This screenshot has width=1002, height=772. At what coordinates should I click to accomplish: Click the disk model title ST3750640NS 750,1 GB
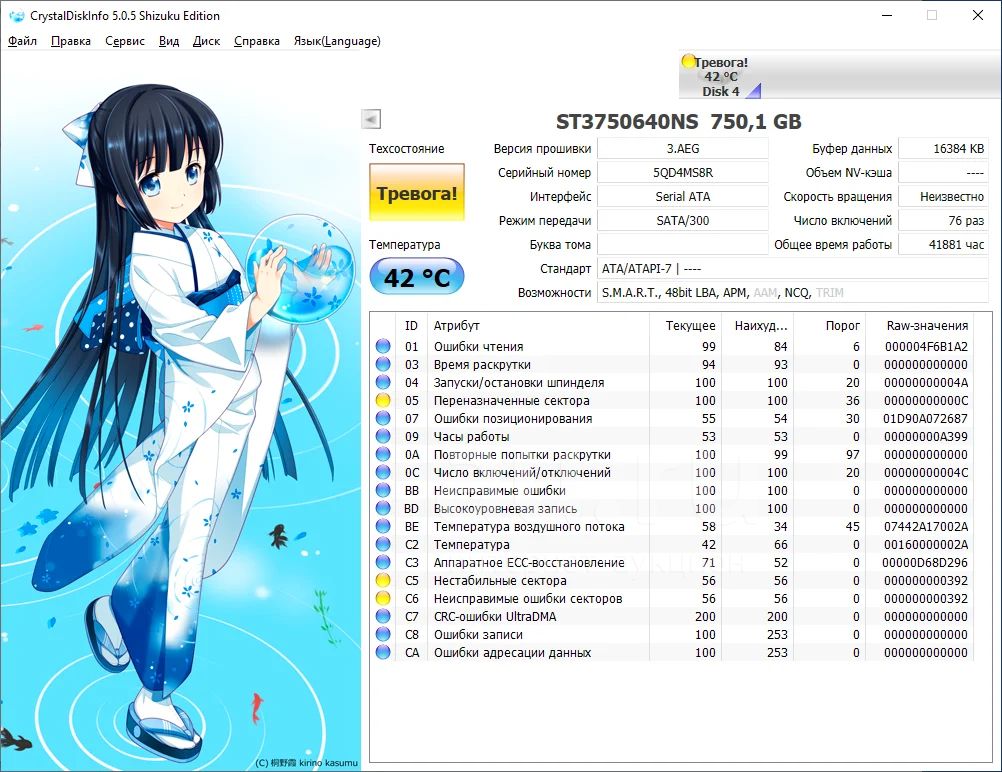coord(679,121)
